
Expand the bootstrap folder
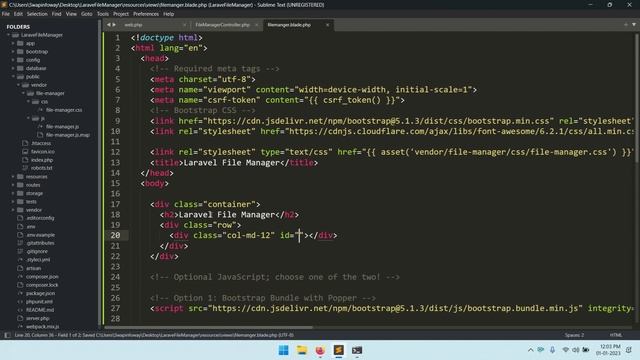pos(13,52)
